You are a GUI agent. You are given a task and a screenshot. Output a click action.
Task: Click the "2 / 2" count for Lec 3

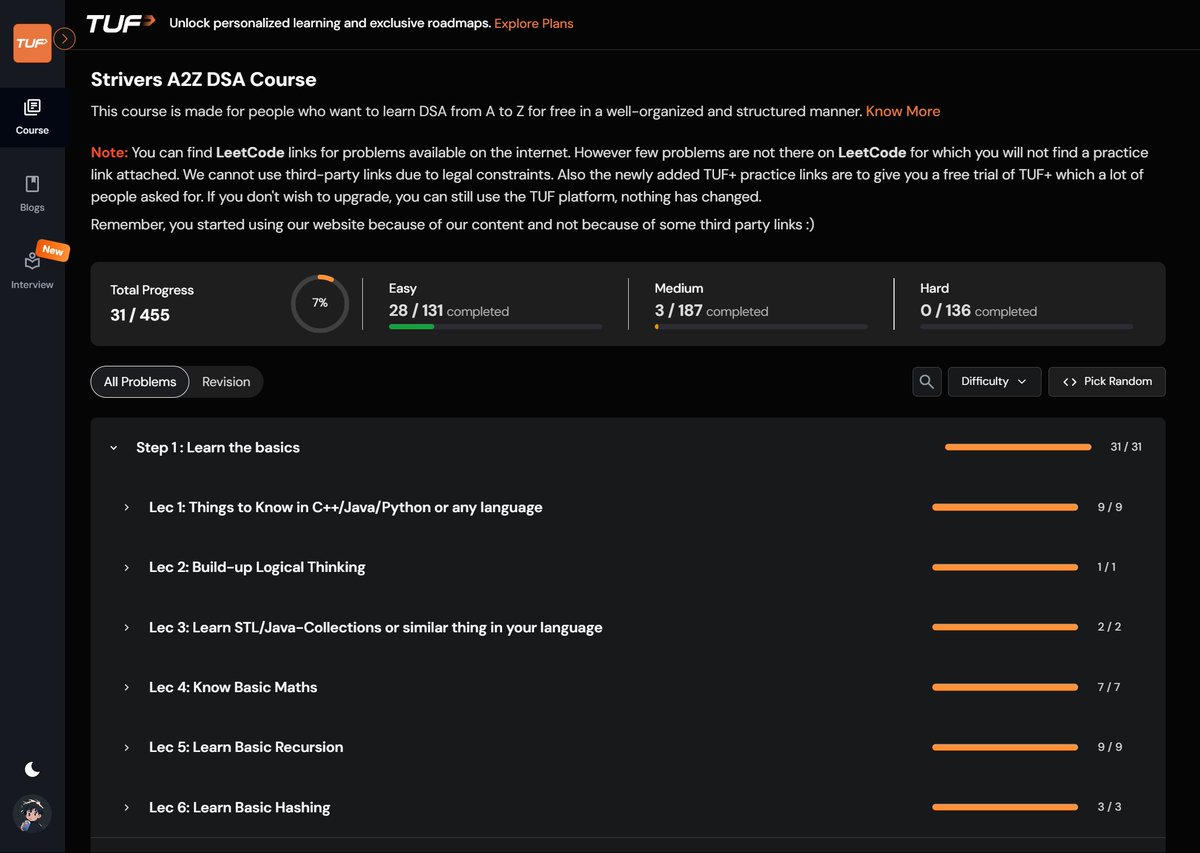point(1109,627)
